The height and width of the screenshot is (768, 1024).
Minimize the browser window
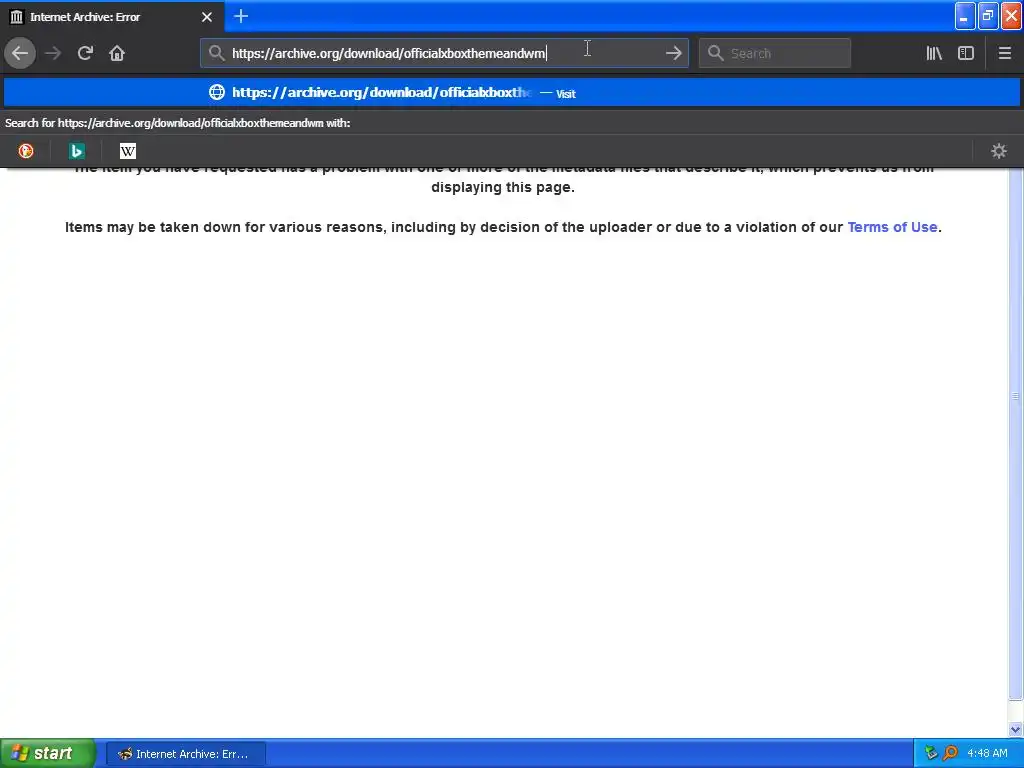pos(965,16)
